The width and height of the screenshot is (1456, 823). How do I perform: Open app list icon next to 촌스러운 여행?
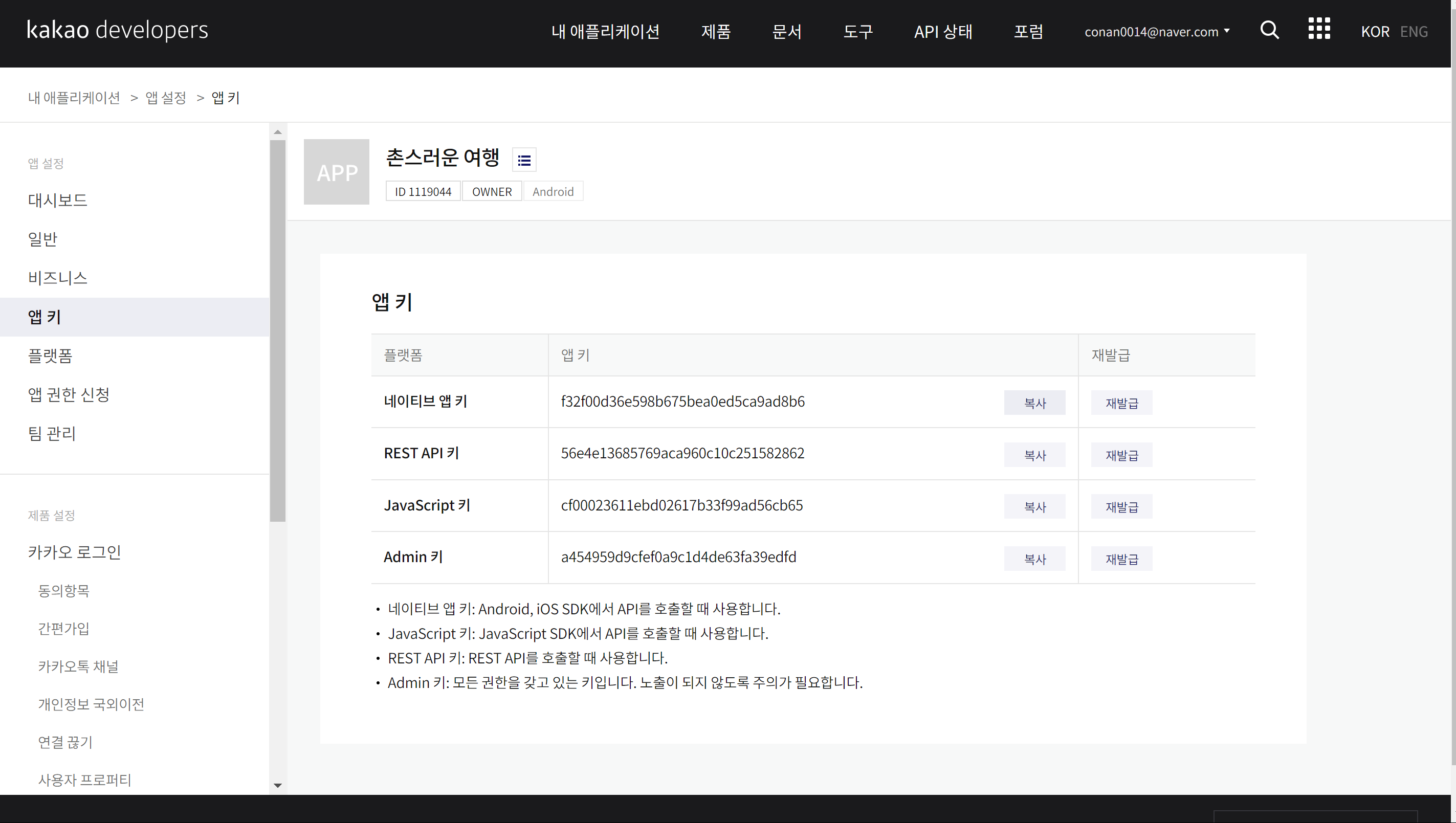(524, 160)
